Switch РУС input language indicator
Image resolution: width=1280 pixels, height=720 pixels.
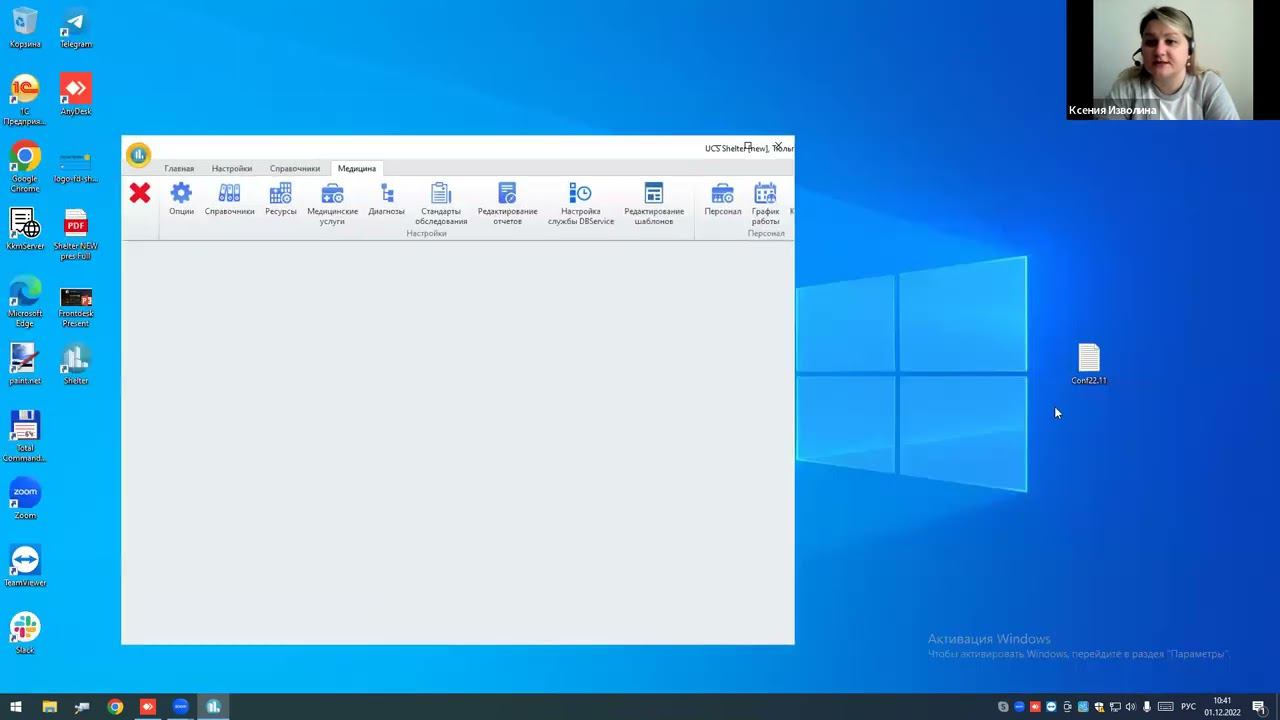tap(1188, 707)
